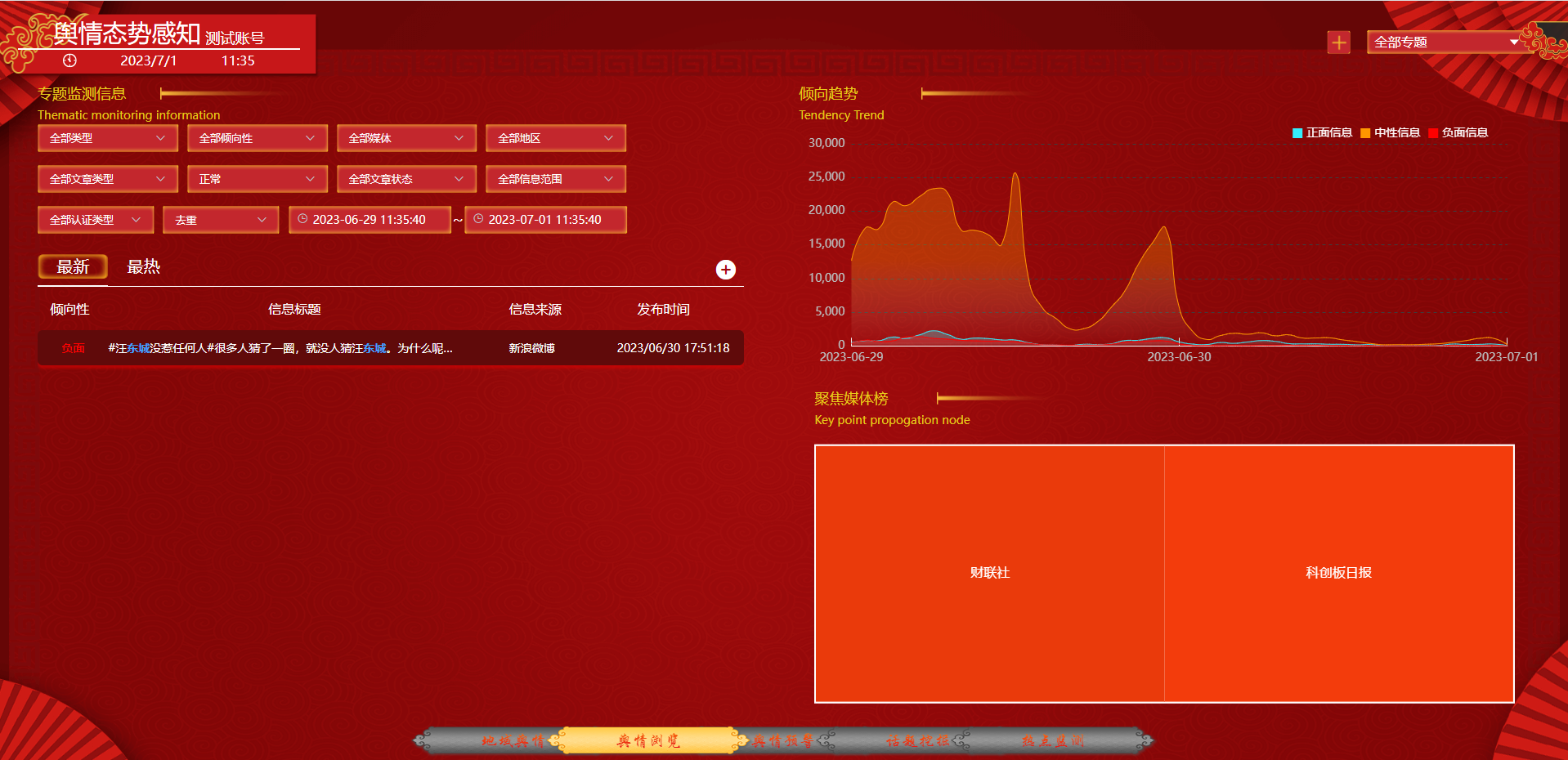Switch to the 最热 tab
The height and width of the screenshot is (760, 1568).
(x=144, y=266)
